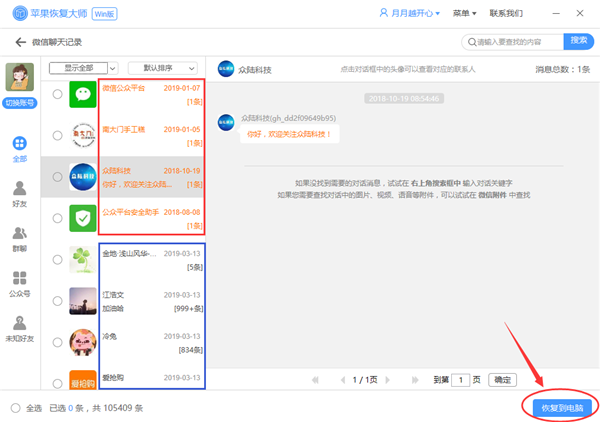Click the orange 爱抢购 avatar
The height and width of the screenshot is (422, 600).
[83, 380]
